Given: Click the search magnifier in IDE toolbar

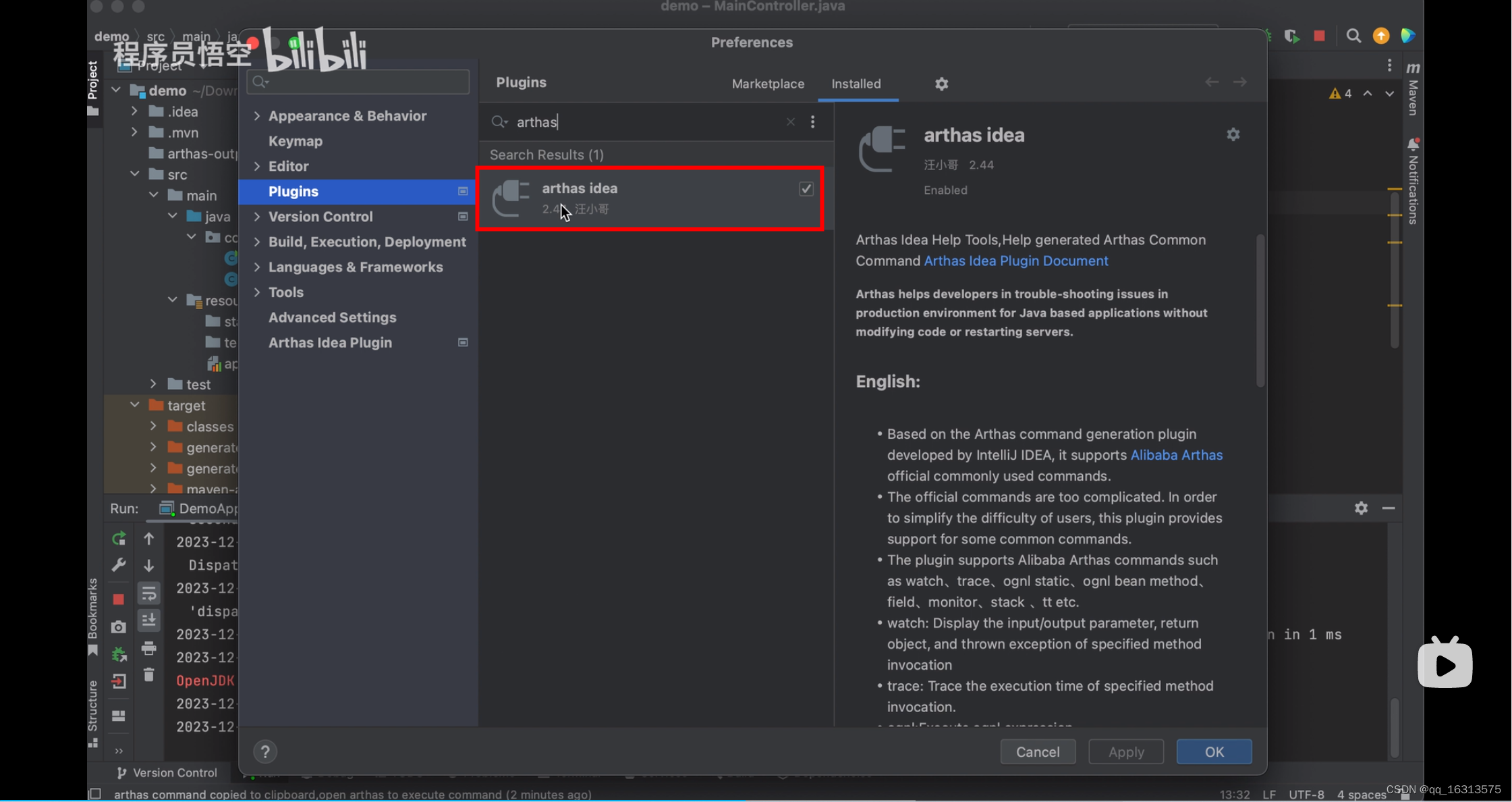Looking at the screenshot, I should [x=1353, y=36].
